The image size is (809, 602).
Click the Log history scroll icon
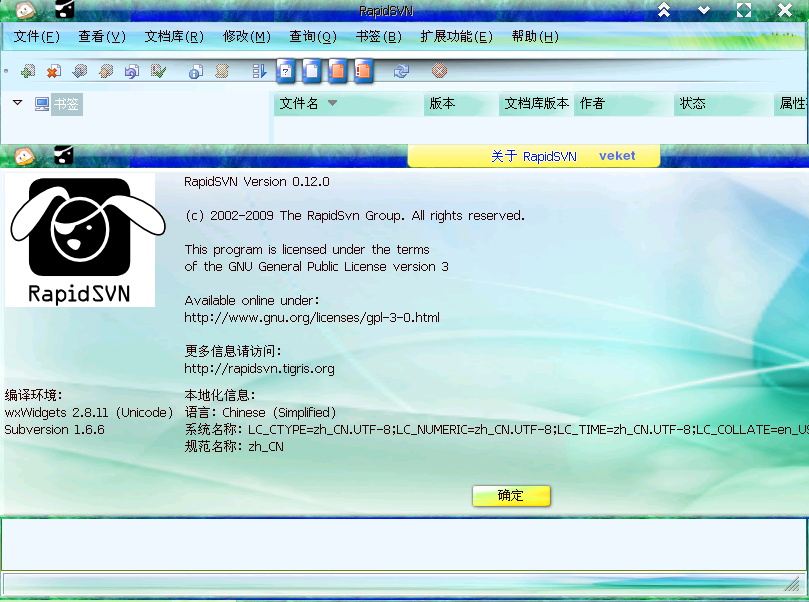point(222,71)
